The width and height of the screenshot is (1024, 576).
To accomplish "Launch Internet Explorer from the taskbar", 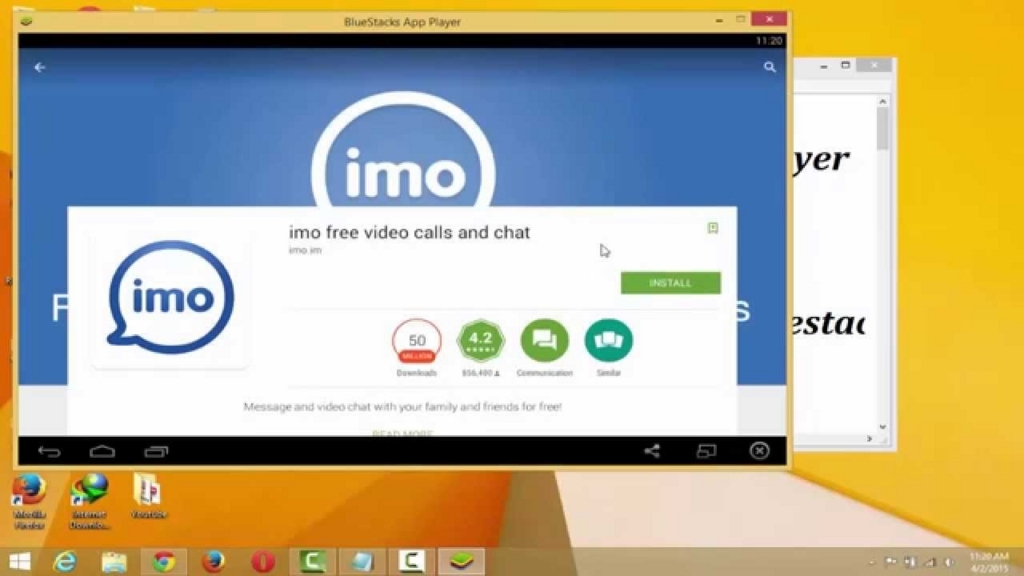I will 65,562.
